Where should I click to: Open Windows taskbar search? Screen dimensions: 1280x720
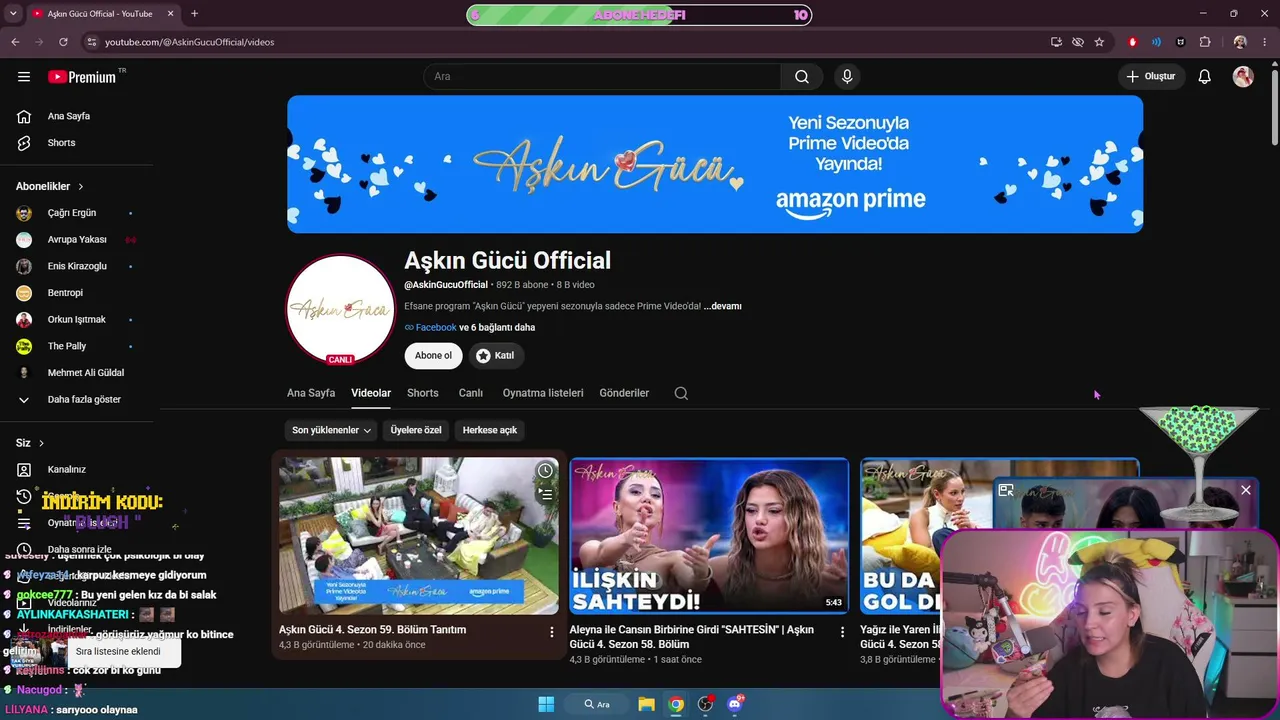click(597, 704)
